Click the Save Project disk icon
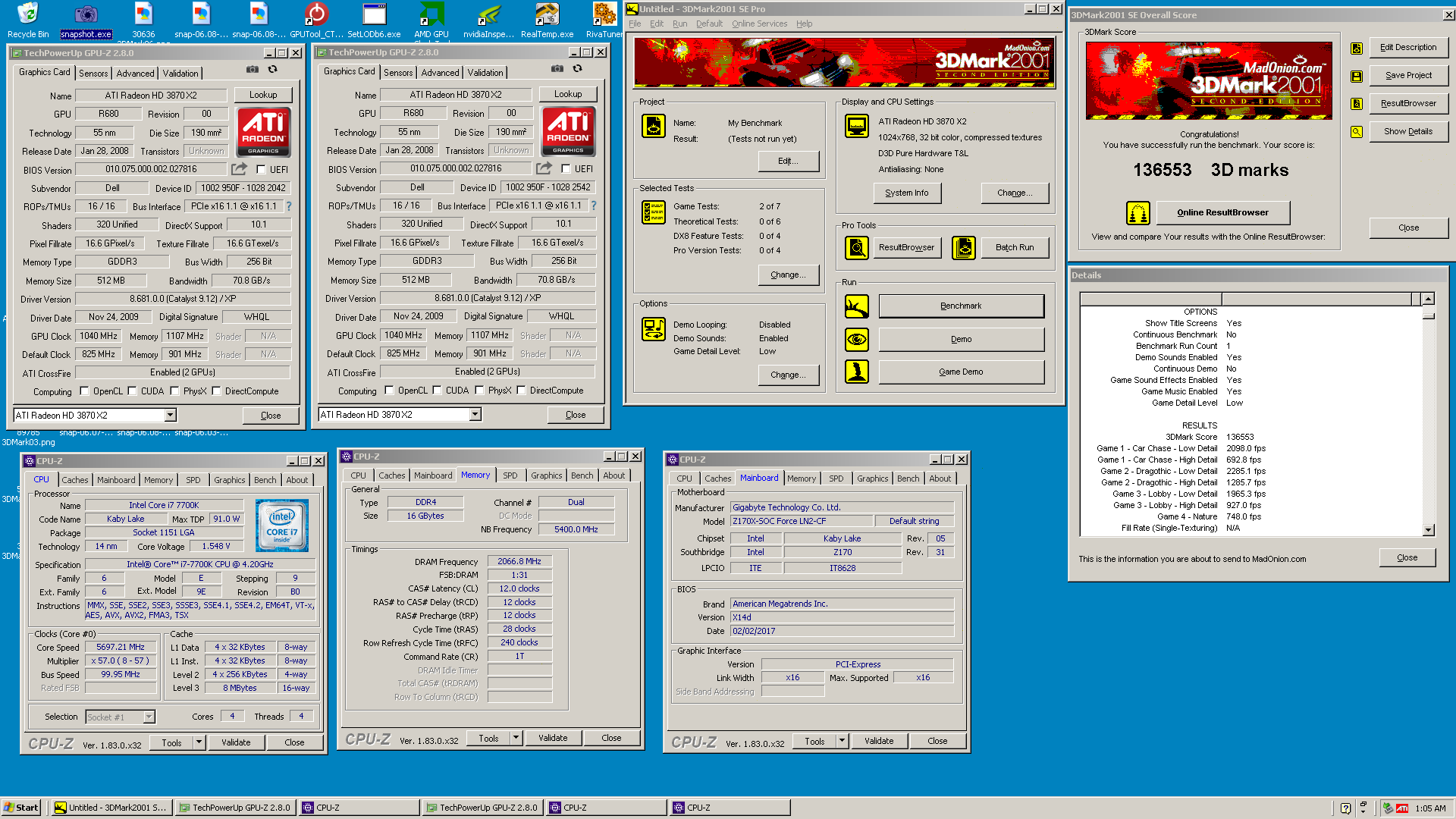The height and width of the screenshot is (819, 1456). (1357, 76)
